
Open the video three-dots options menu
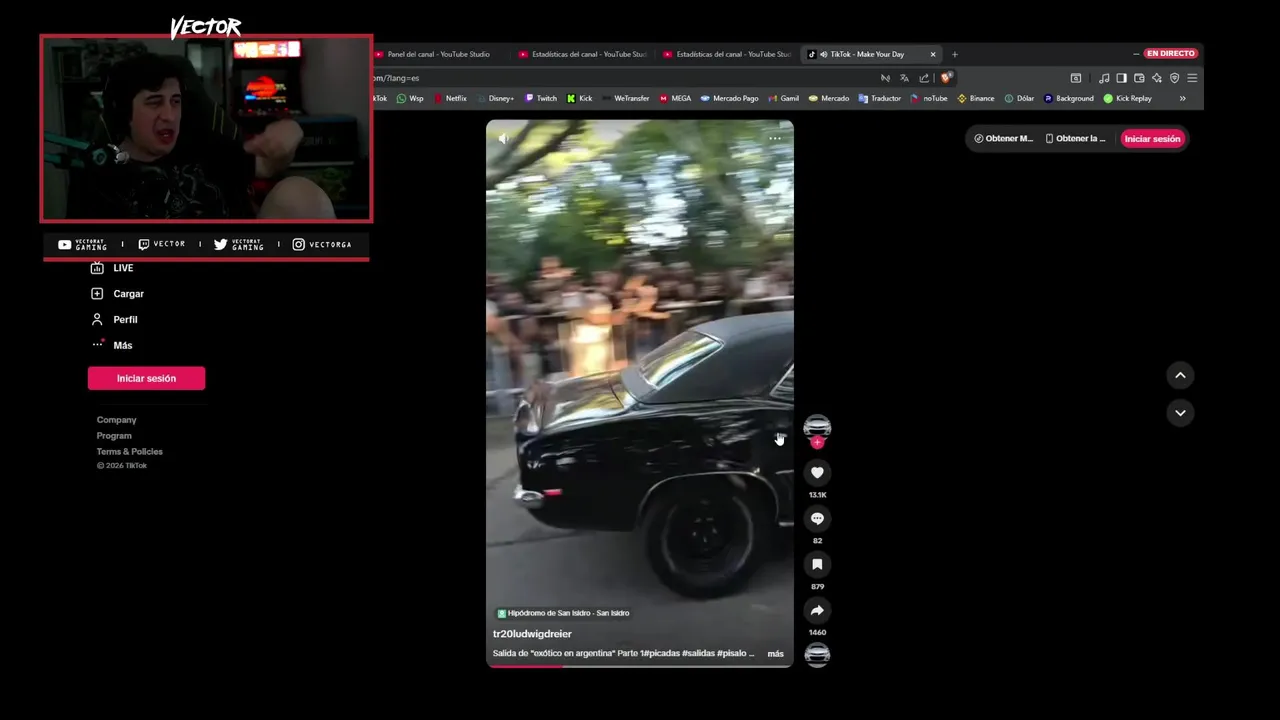[x=775, y=139]
